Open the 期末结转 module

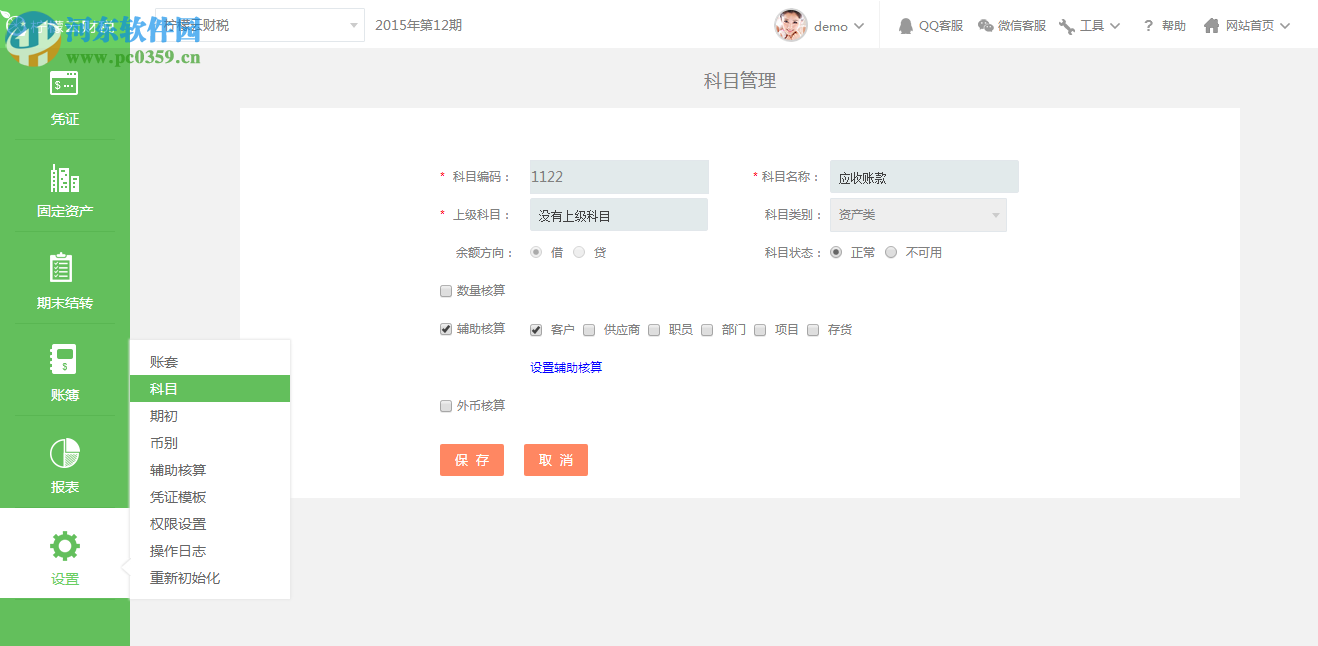64,280
